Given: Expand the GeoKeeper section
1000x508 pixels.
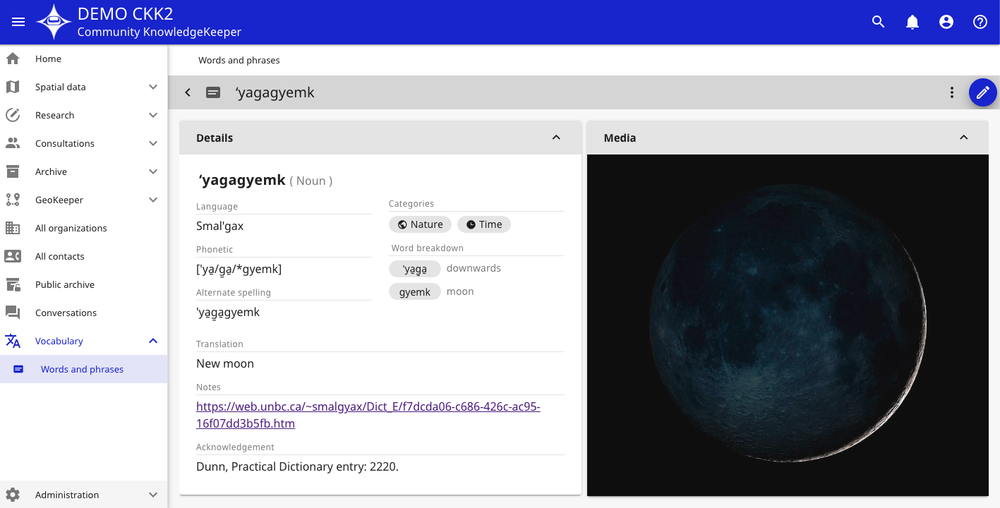Looking at the screenshot, I should pos(153,200).
